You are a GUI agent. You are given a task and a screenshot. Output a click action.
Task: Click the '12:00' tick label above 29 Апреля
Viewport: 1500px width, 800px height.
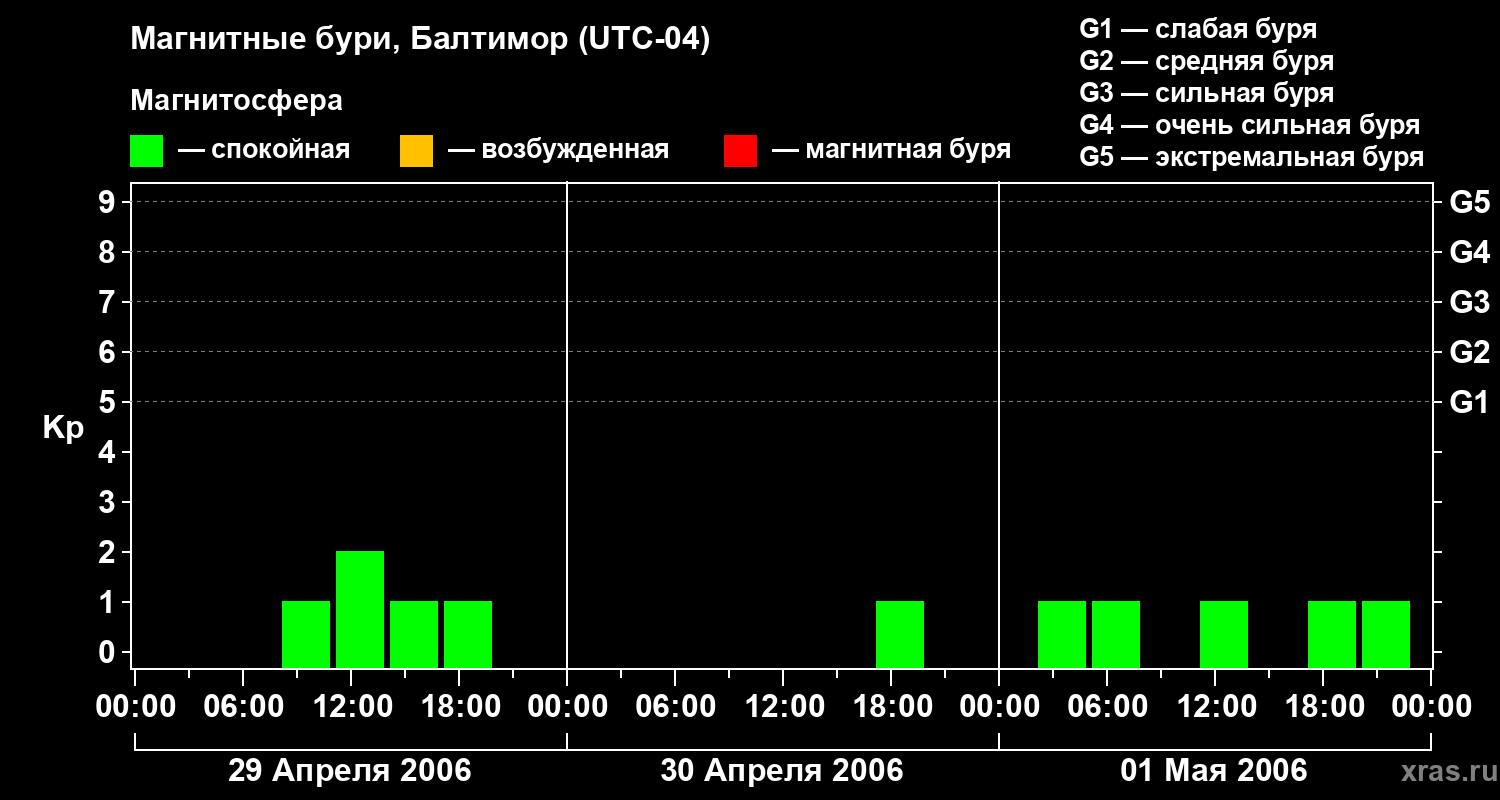tap(351, 707)
